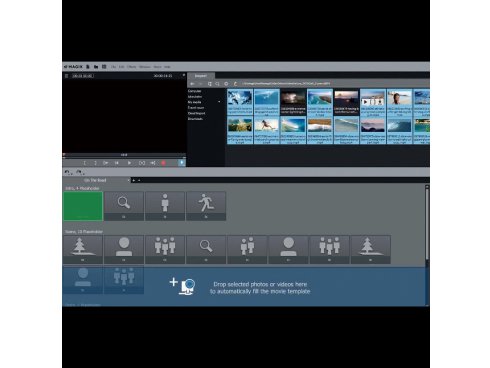Go back using the media browser back arrow
This screenshot has height=368, width=490.
coord(192,84)
